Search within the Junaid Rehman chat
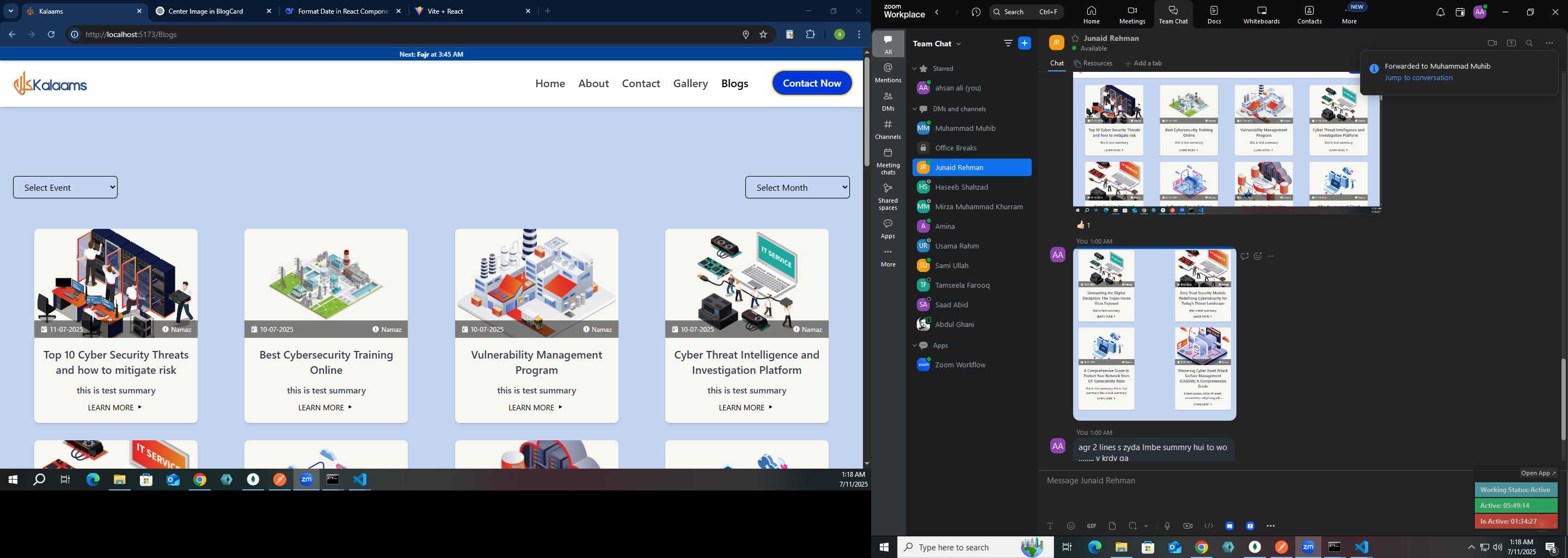 point(1530,43)
